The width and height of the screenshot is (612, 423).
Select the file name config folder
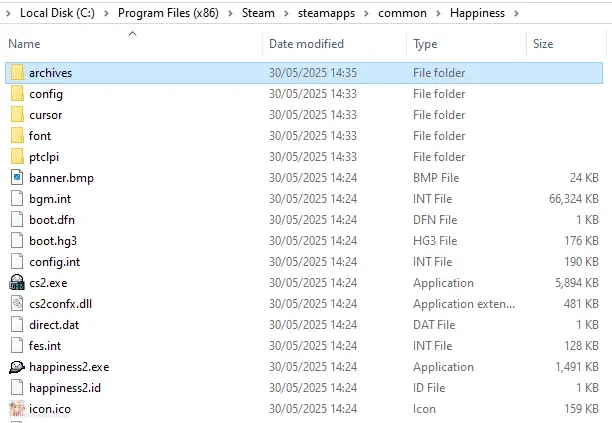[46, 94]
